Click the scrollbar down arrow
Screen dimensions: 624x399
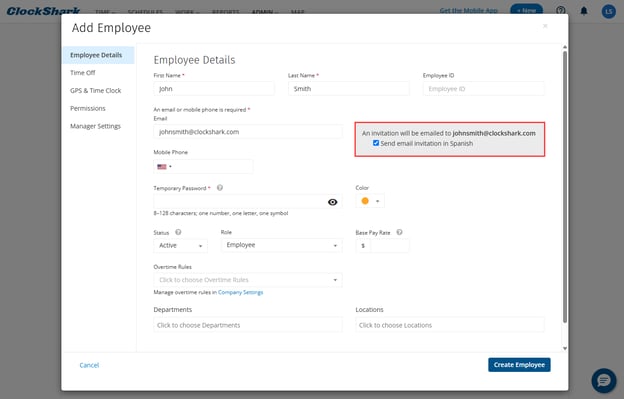(x=565, y=348)
